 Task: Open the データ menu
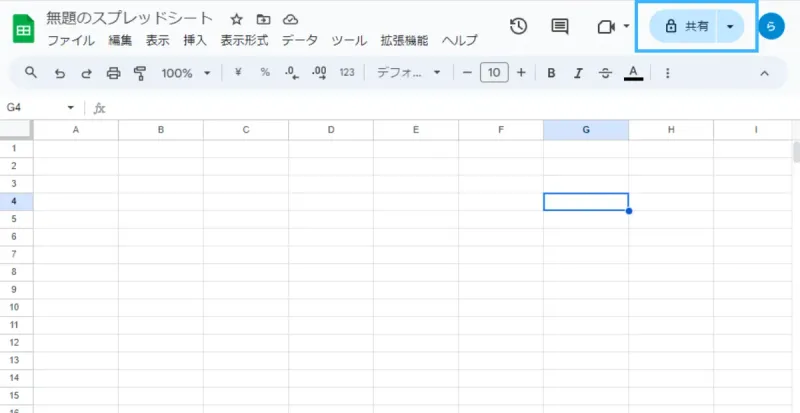coord(299,40)
